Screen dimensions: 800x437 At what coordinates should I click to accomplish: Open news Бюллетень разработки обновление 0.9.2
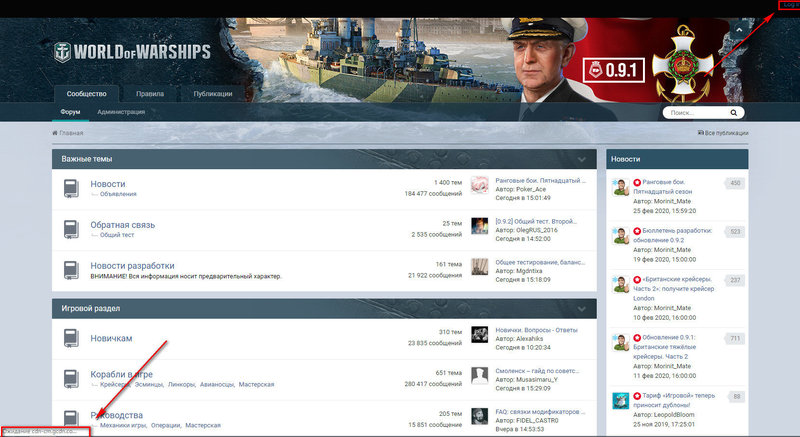tap(672, 235)
